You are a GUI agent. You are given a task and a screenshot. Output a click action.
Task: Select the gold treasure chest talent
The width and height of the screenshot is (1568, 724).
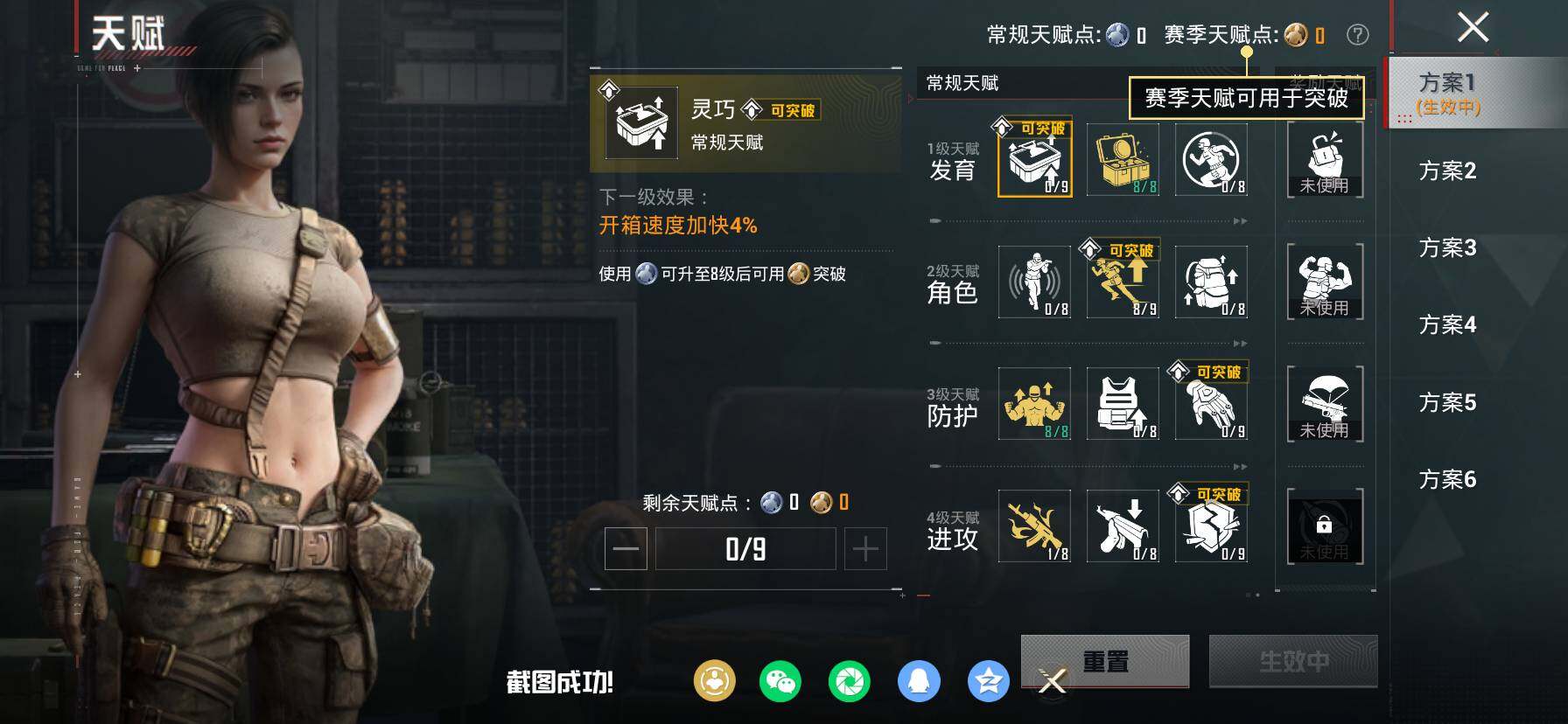(1123, 159)
